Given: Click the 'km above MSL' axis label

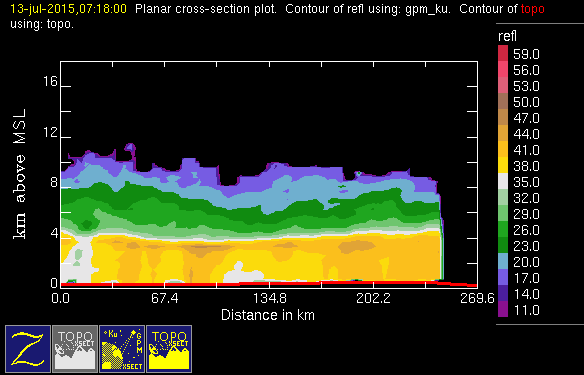Looking at the screenshot, I should point(19,174).
